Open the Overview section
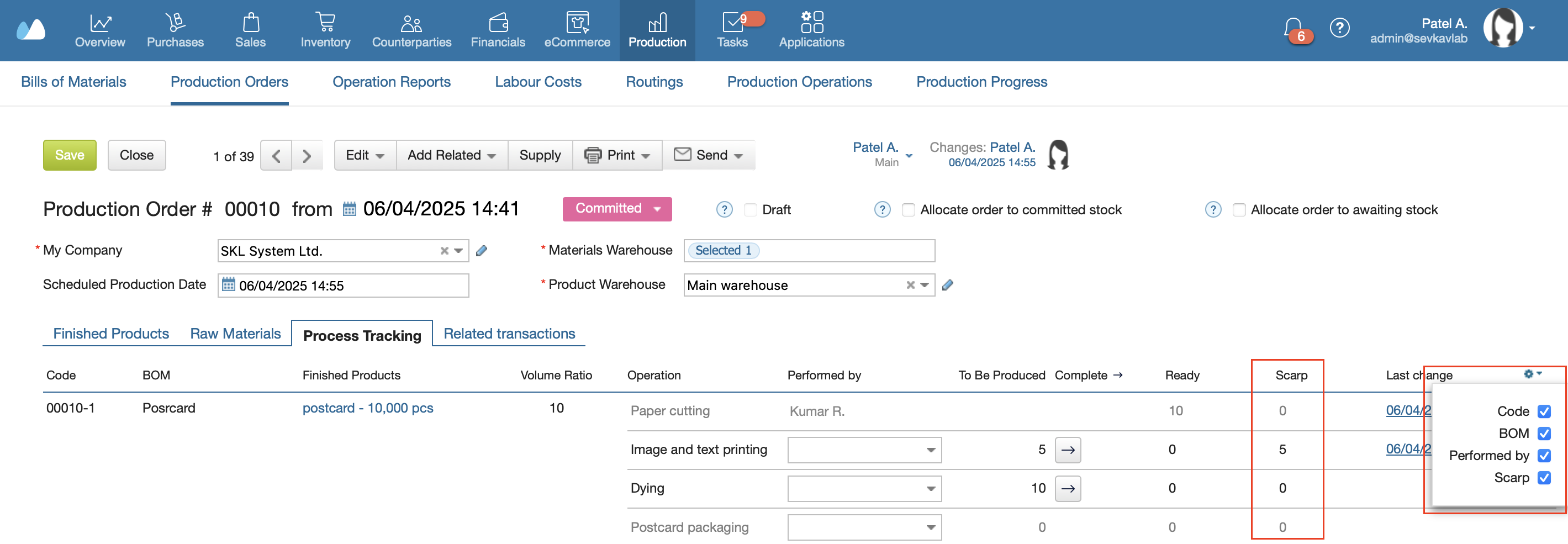Image resolution: width=1568 pixels, height=544 pixels. pos(100,30)
